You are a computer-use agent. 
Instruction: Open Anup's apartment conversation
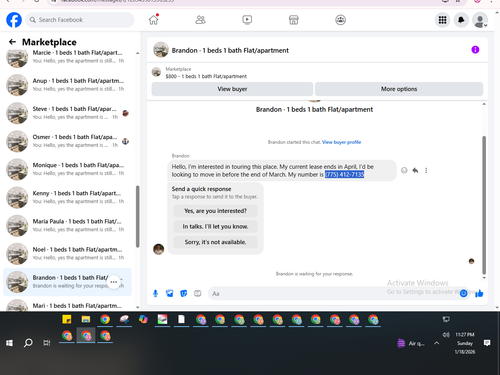[67, 85]
